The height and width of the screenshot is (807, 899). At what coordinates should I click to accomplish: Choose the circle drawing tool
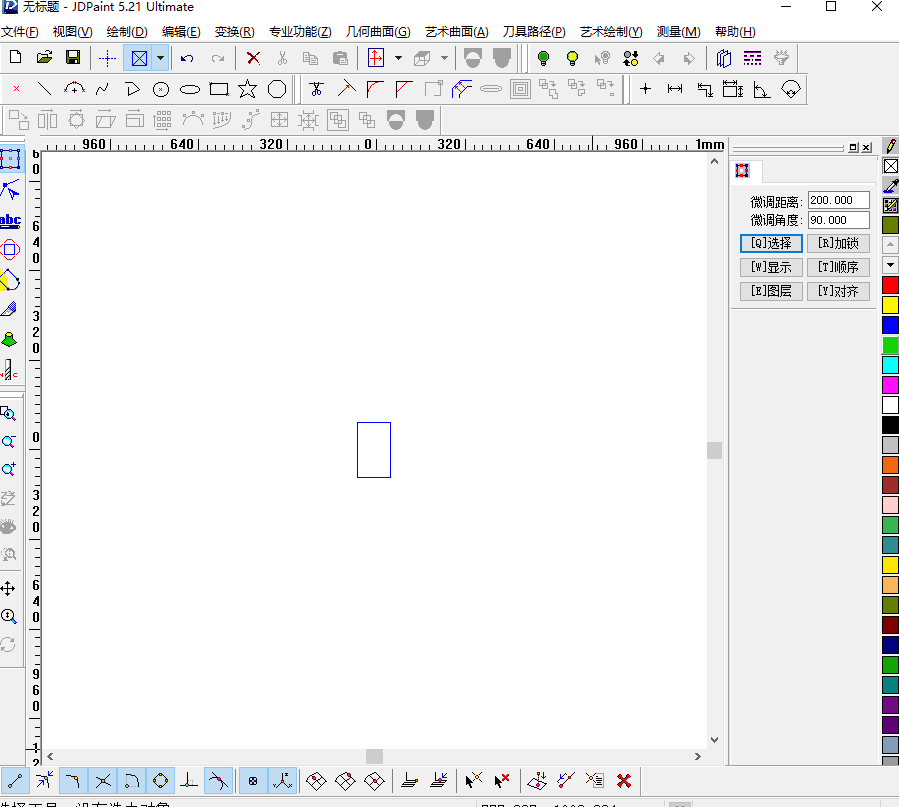(x=161, y=89)
